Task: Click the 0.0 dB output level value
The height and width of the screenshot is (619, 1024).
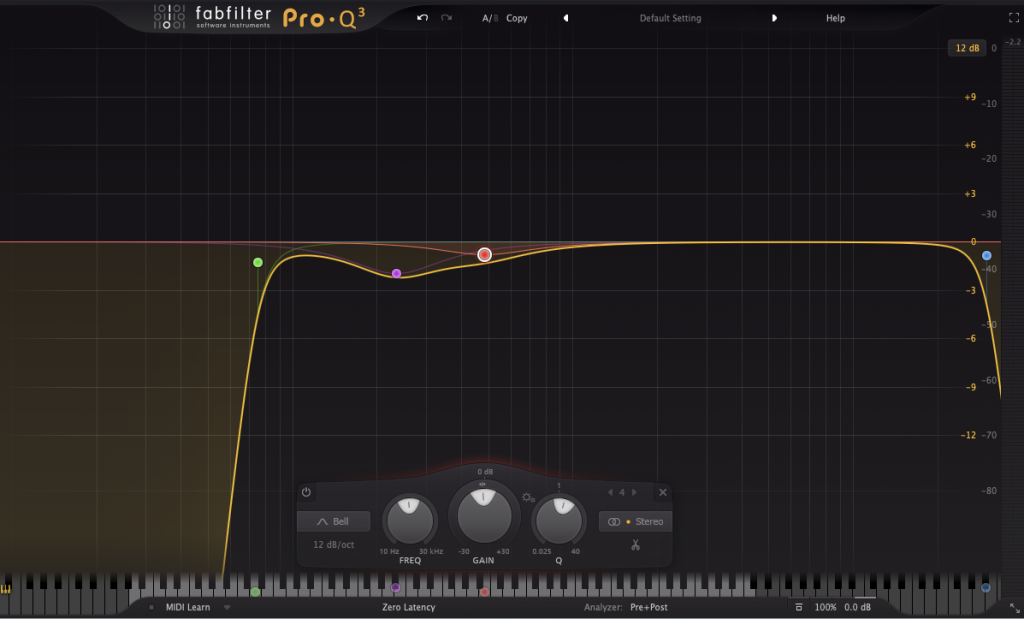Action: click(857, 607)
